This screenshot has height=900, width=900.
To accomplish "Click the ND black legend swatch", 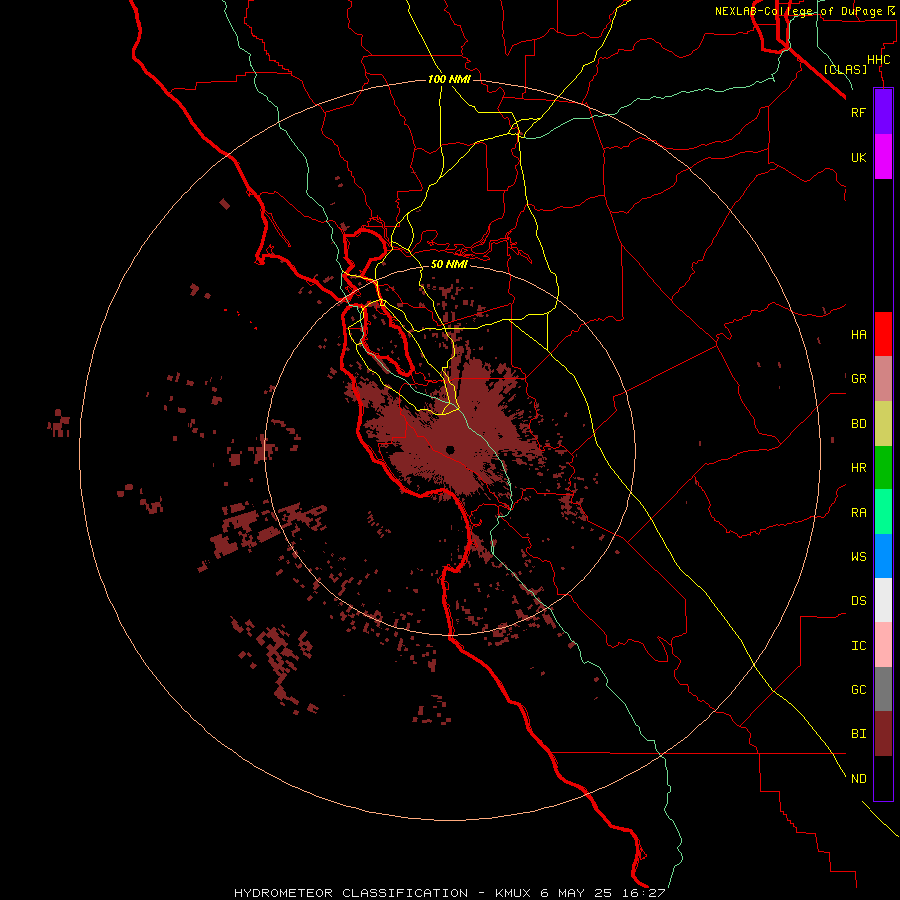I will tap(883, 778).
